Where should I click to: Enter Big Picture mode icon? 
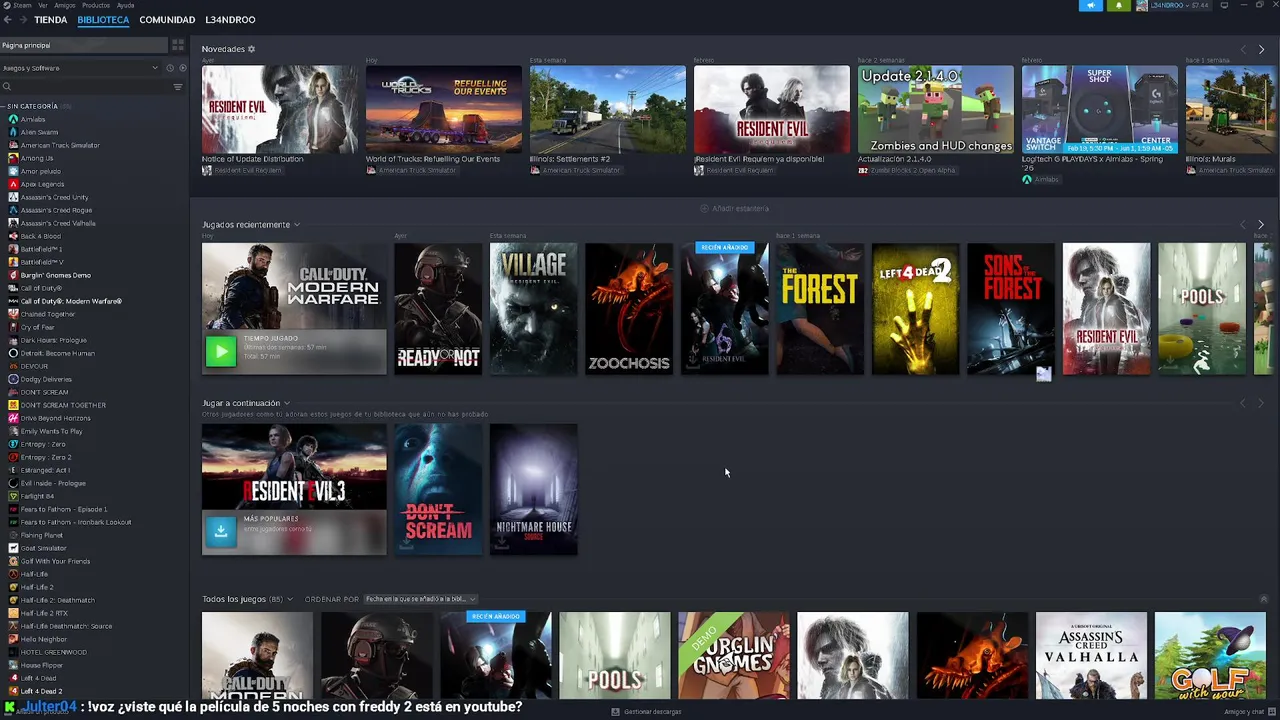1224,5
